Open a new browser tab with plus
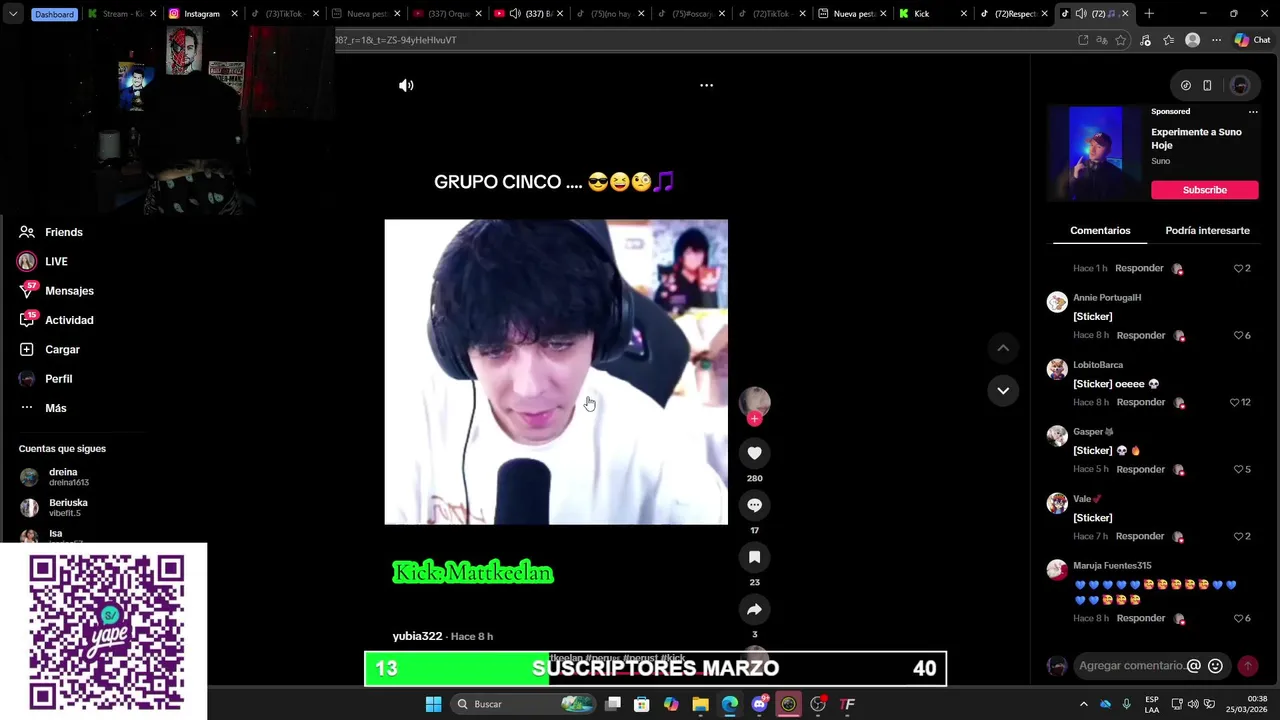 pos(1149,14)
